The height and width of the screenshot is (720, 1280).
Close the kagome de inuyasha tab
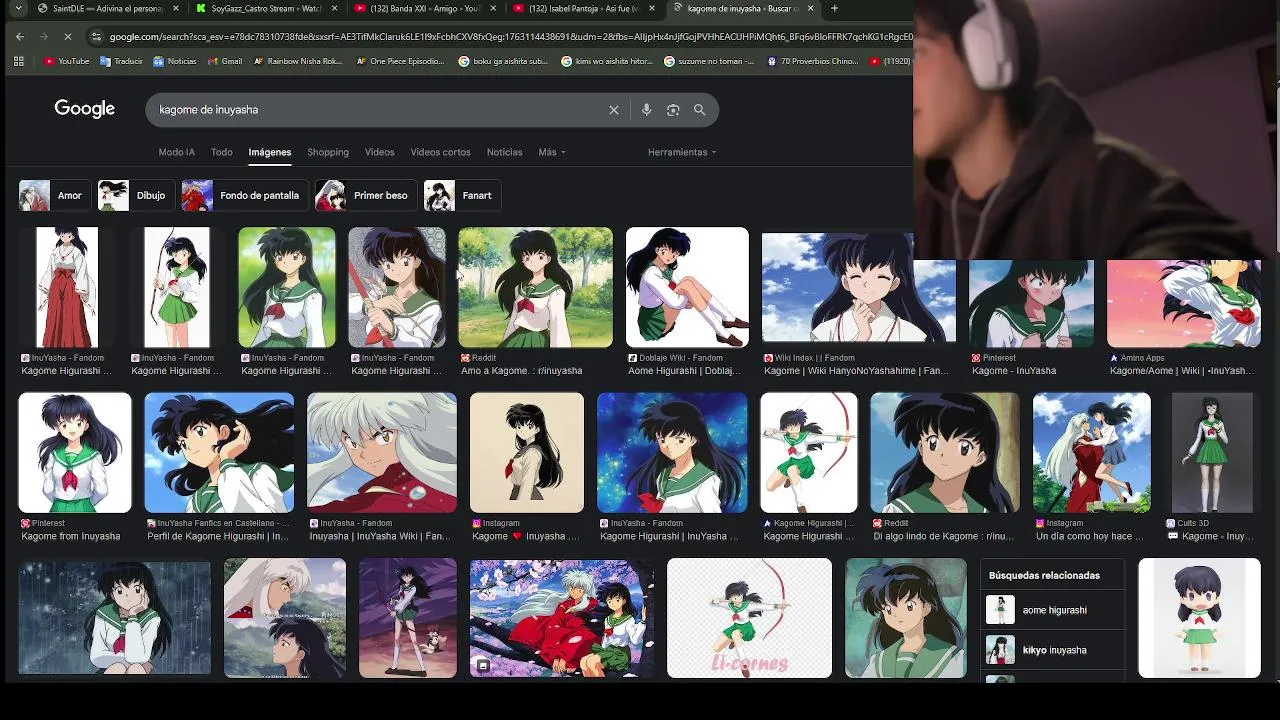[x=810, y=8]
